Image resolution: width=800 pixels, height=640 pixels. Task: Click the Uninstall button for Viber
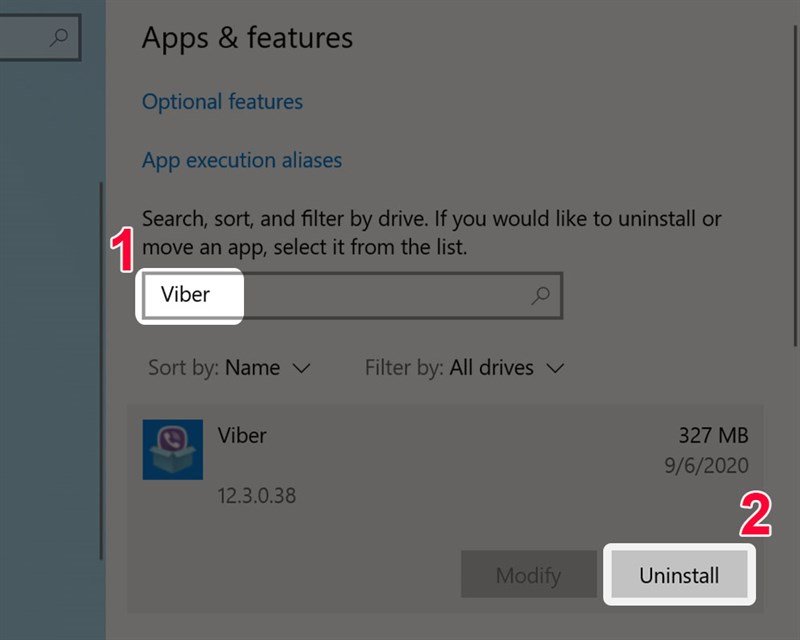point(679,575)
